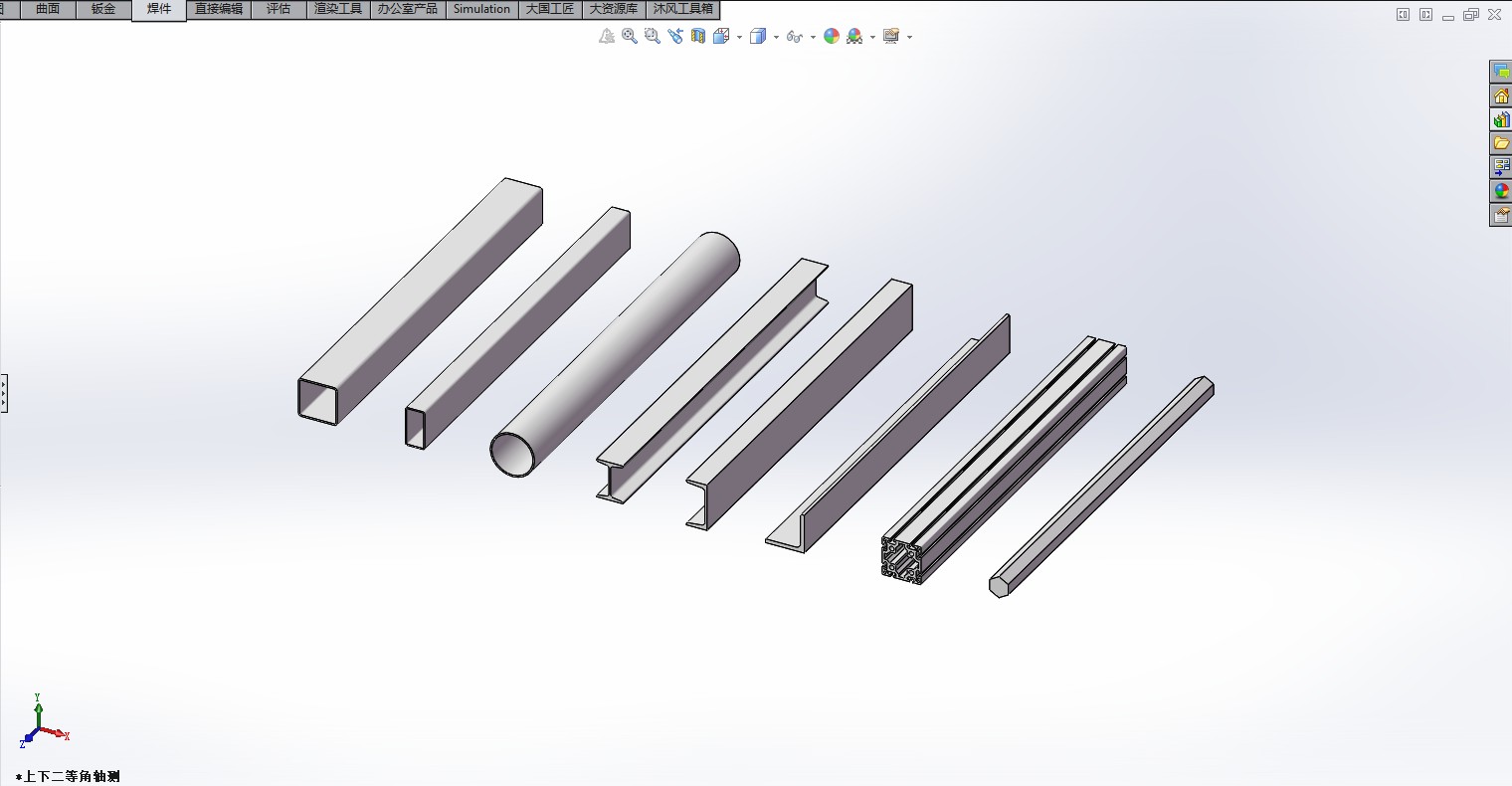Click the View Settings monitor icon

click(891, 37)
